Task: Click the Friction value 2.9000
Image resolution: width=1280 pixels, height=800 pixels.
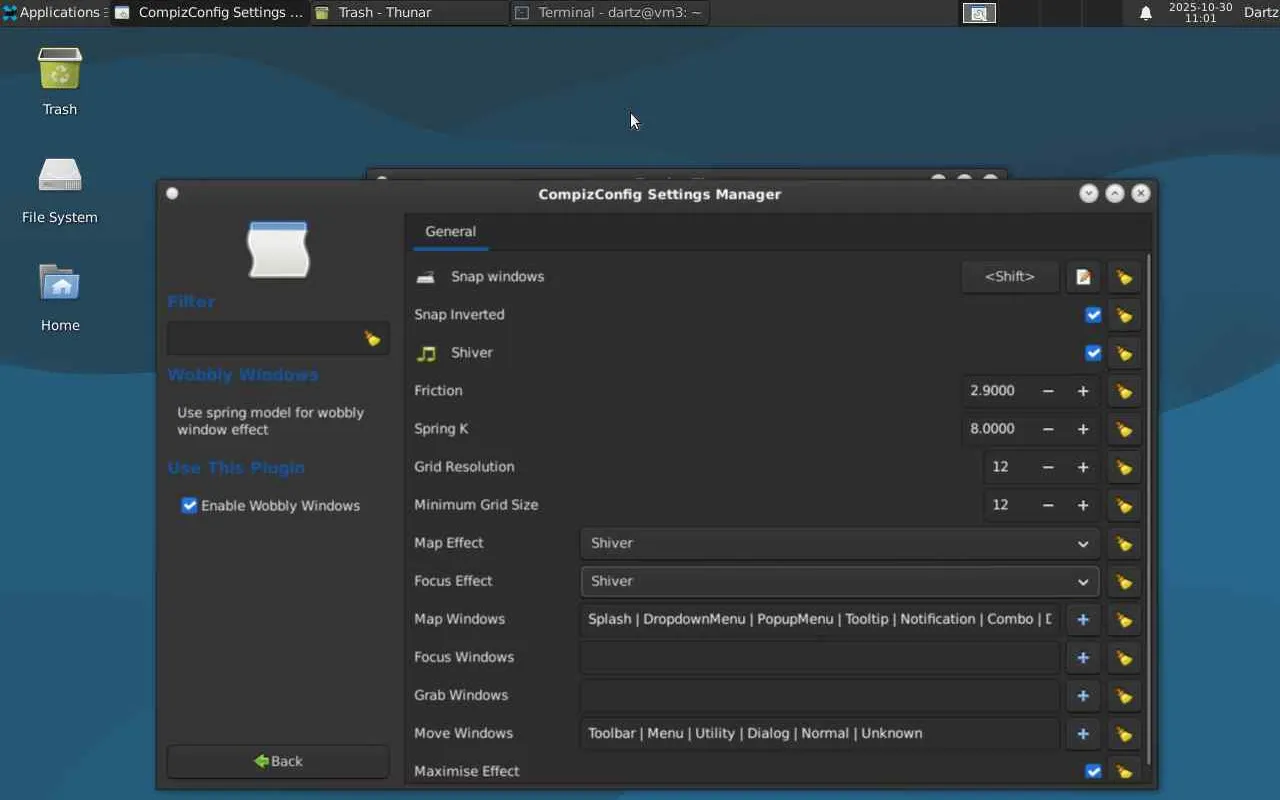Action: [x=993, y=391]
